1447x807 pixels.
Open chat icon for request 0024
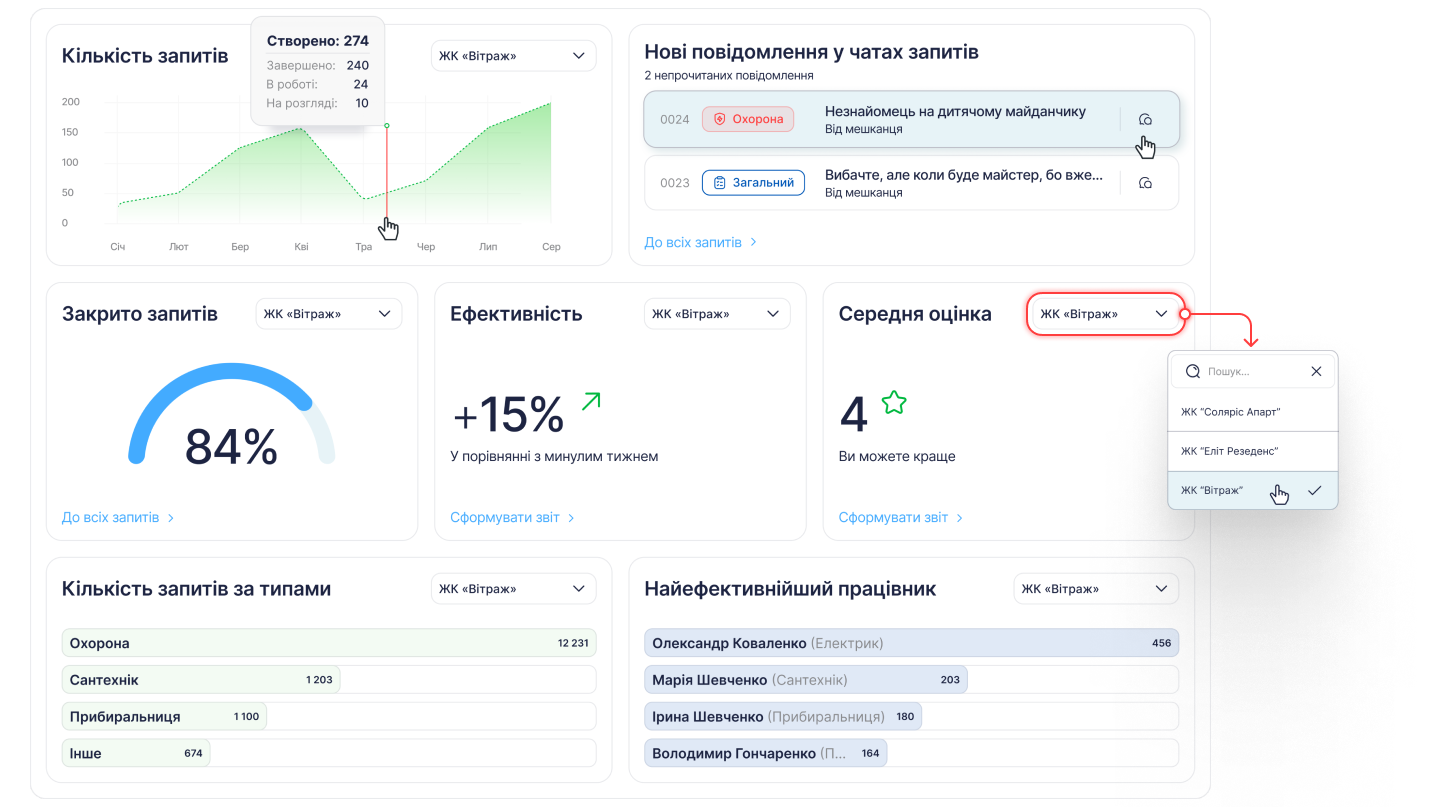[1146, 120]
